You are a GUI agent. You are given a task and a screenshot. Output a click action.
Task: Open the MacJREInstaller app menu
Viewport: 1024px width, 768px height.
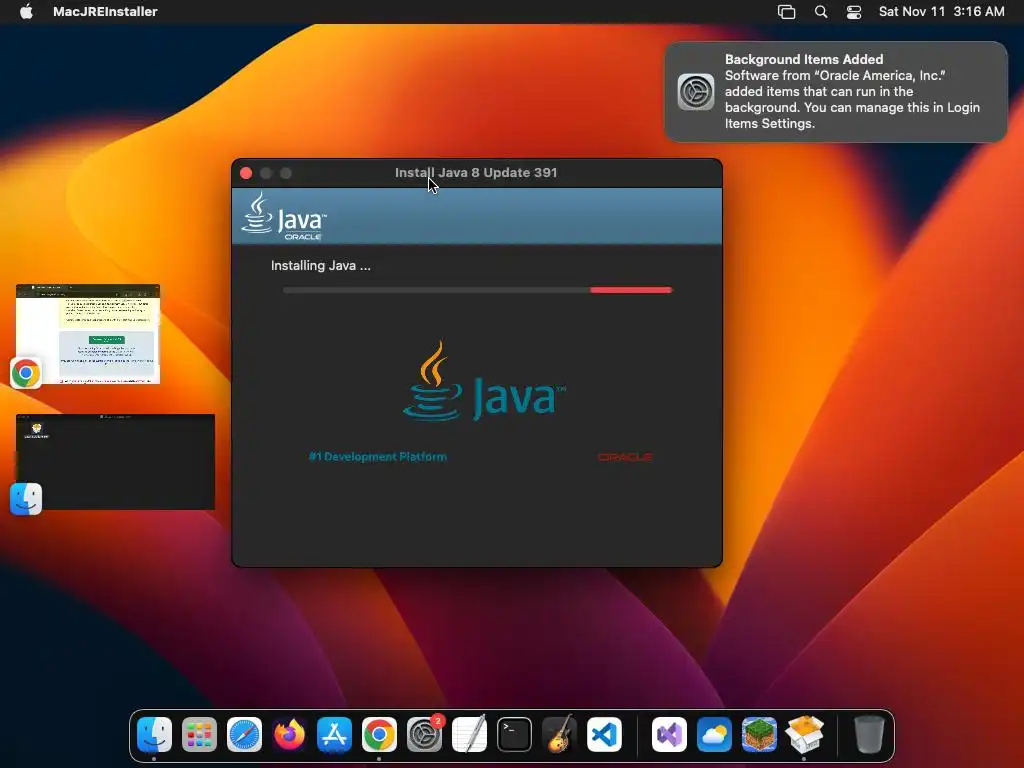[105, 11]
